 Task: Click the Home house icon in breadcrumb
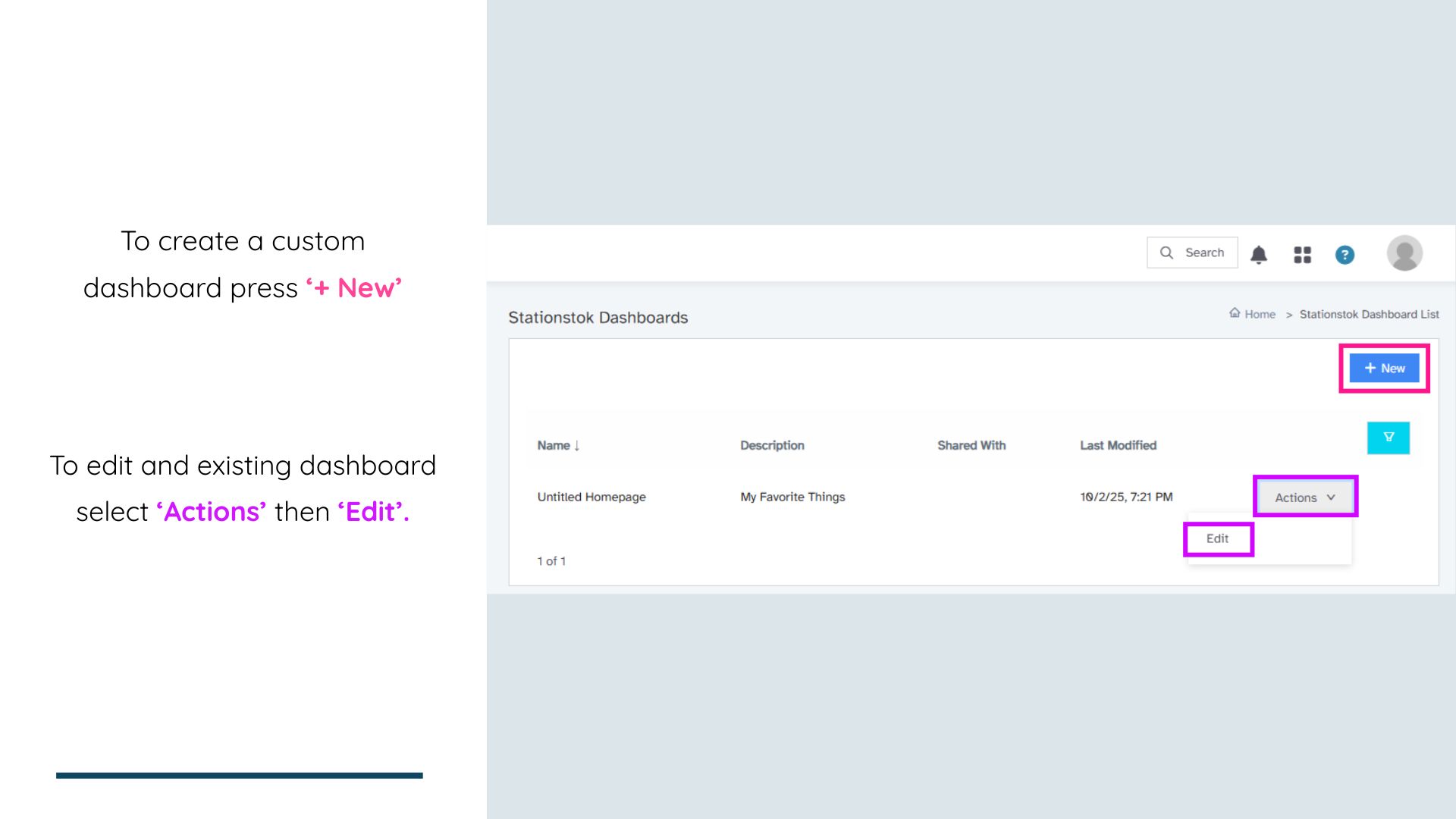tap(1235, 313)
